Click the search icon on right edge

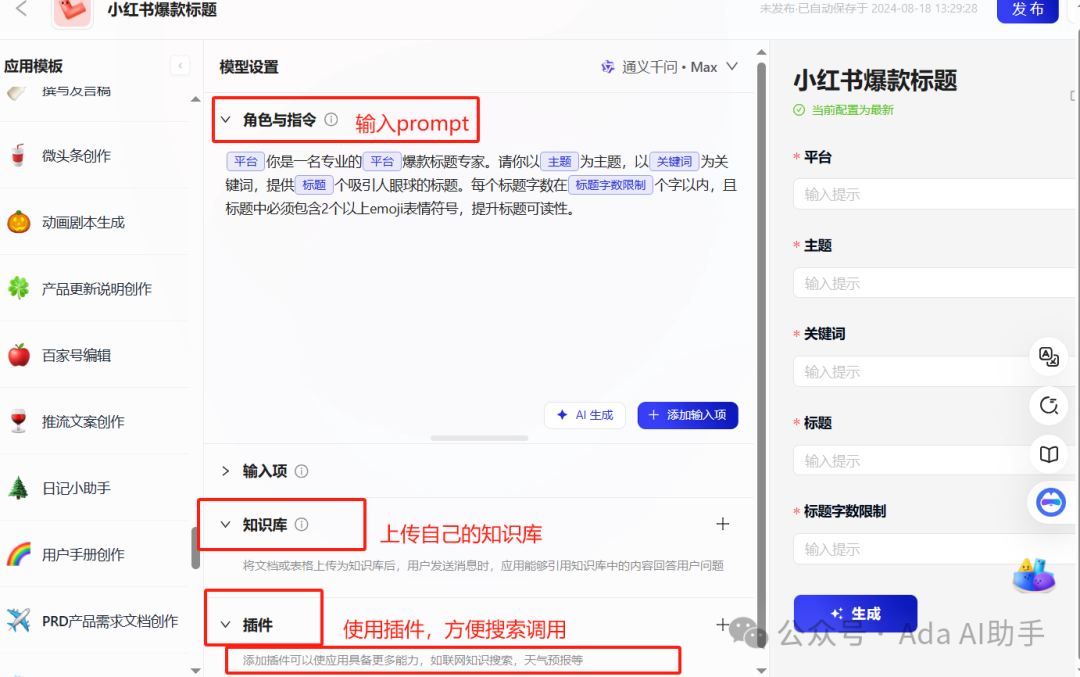click(1048, 406)
